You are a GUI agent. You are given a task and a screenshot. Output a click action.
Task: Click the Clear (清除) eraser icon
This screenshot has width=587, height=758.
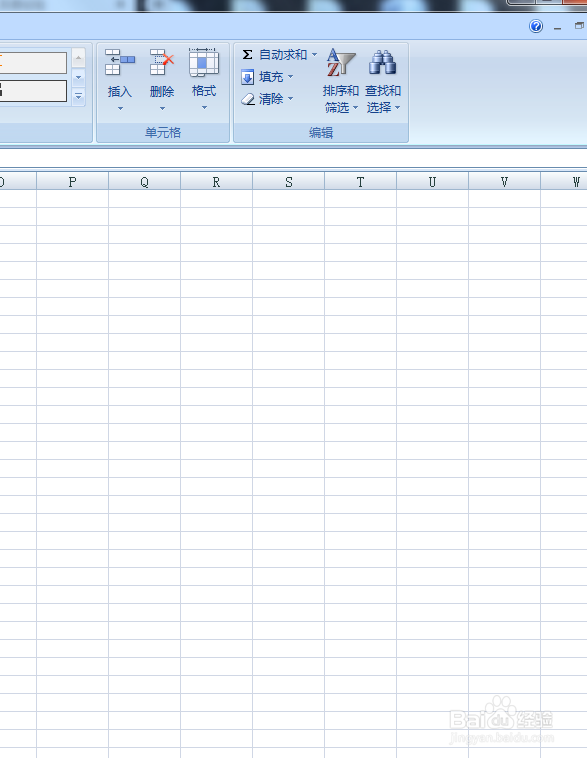[x=248, y=99]
